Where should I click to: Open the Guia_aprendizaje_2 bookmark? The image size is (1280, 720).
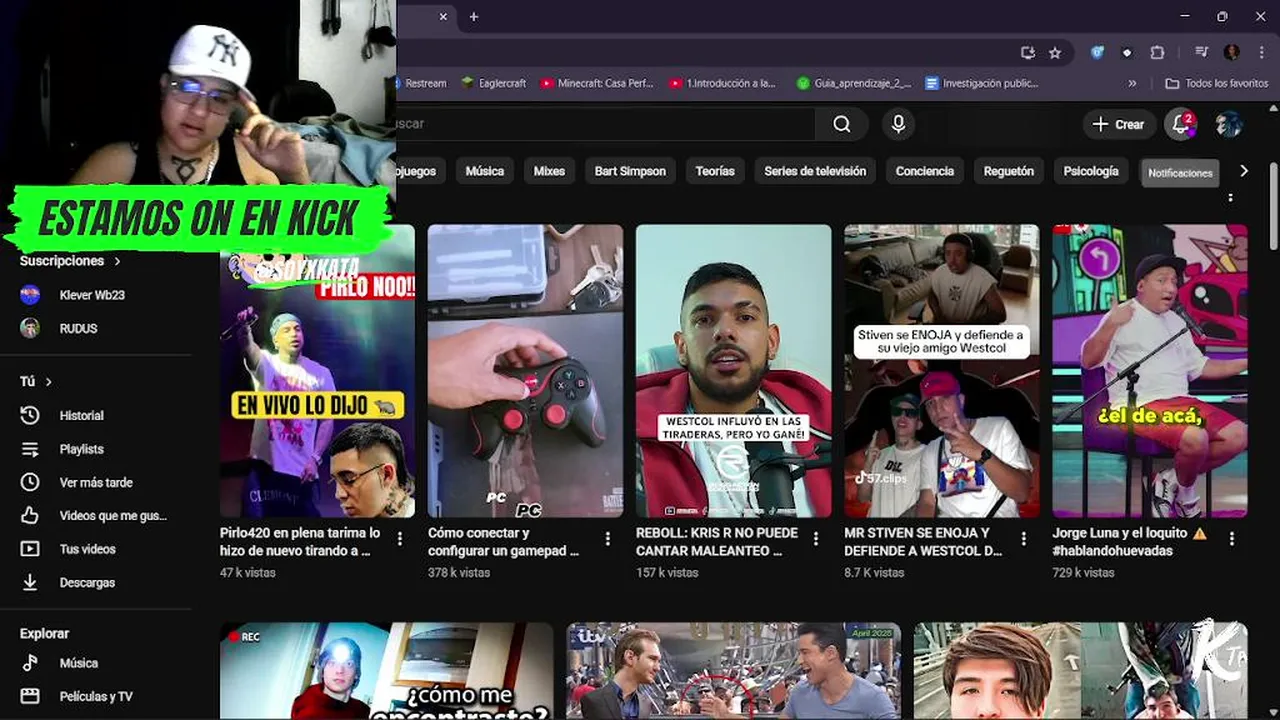tap(854, 84)
